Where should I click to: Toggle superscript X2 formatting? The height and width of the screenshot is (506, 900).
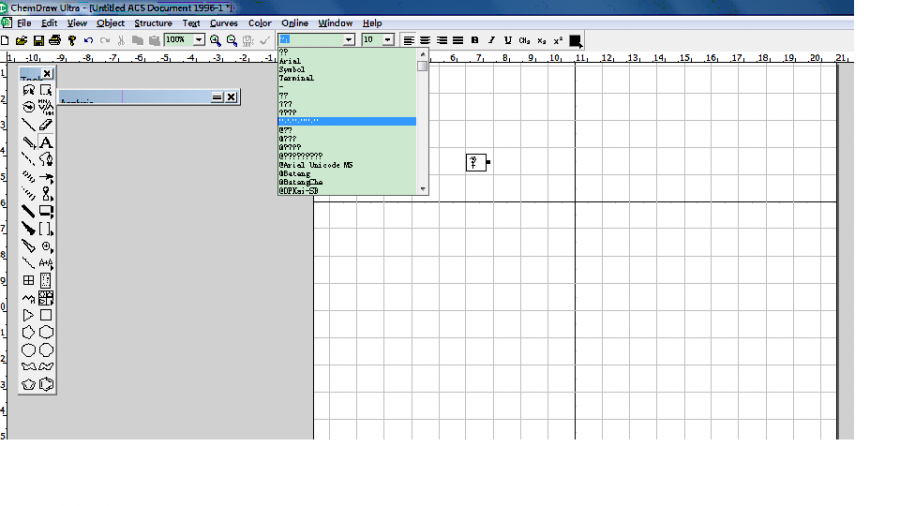[558, 40]
